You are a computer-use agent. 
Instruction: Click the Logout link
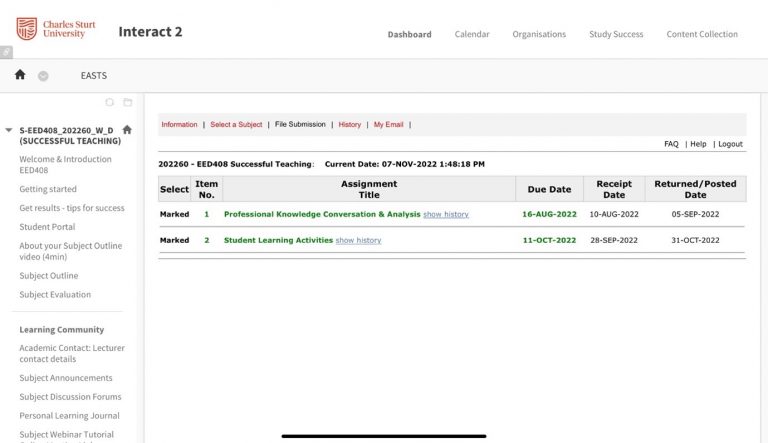pyautogui.click(x=730, y=144)
